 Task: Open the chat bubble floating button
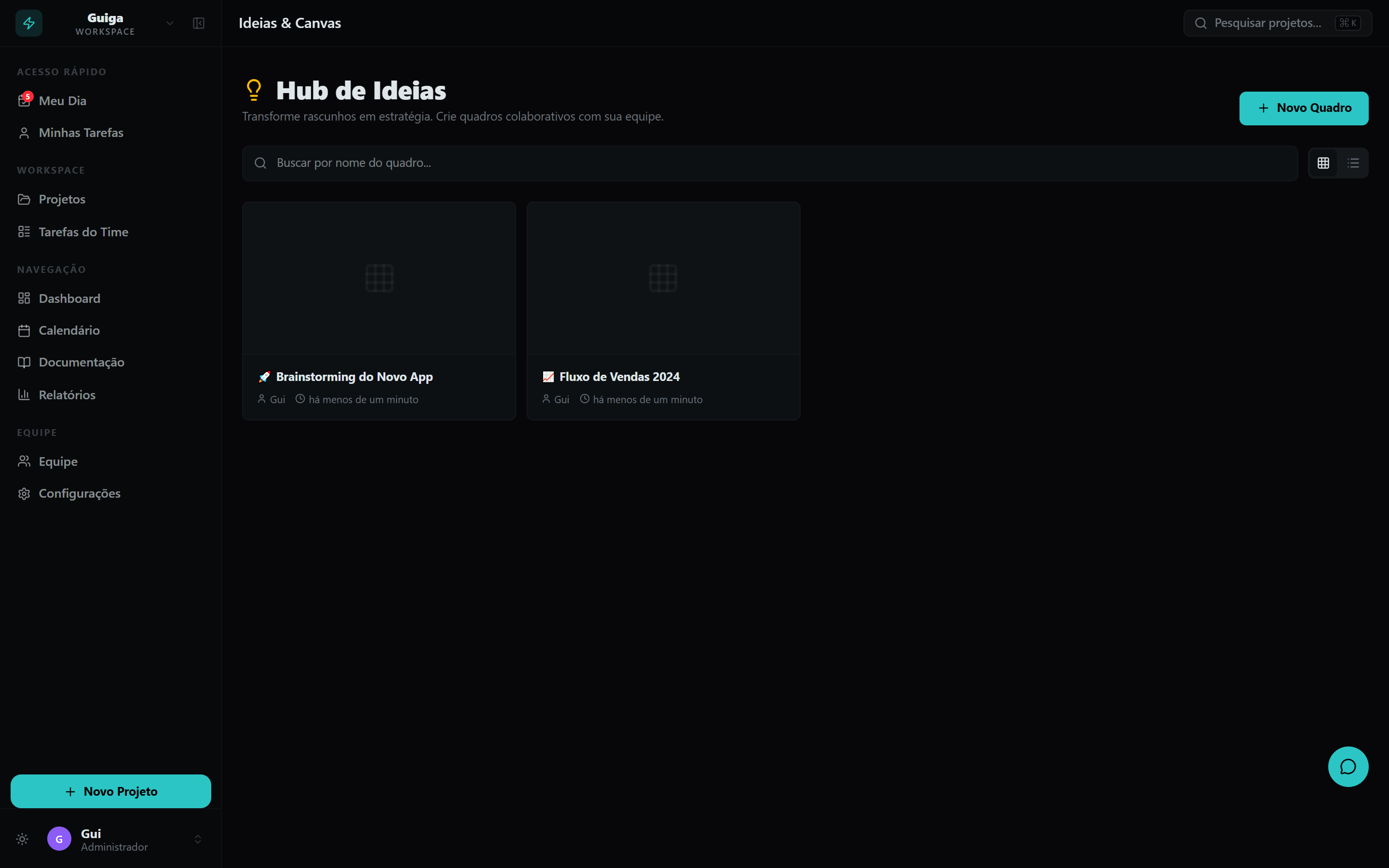coord(1348,766)
